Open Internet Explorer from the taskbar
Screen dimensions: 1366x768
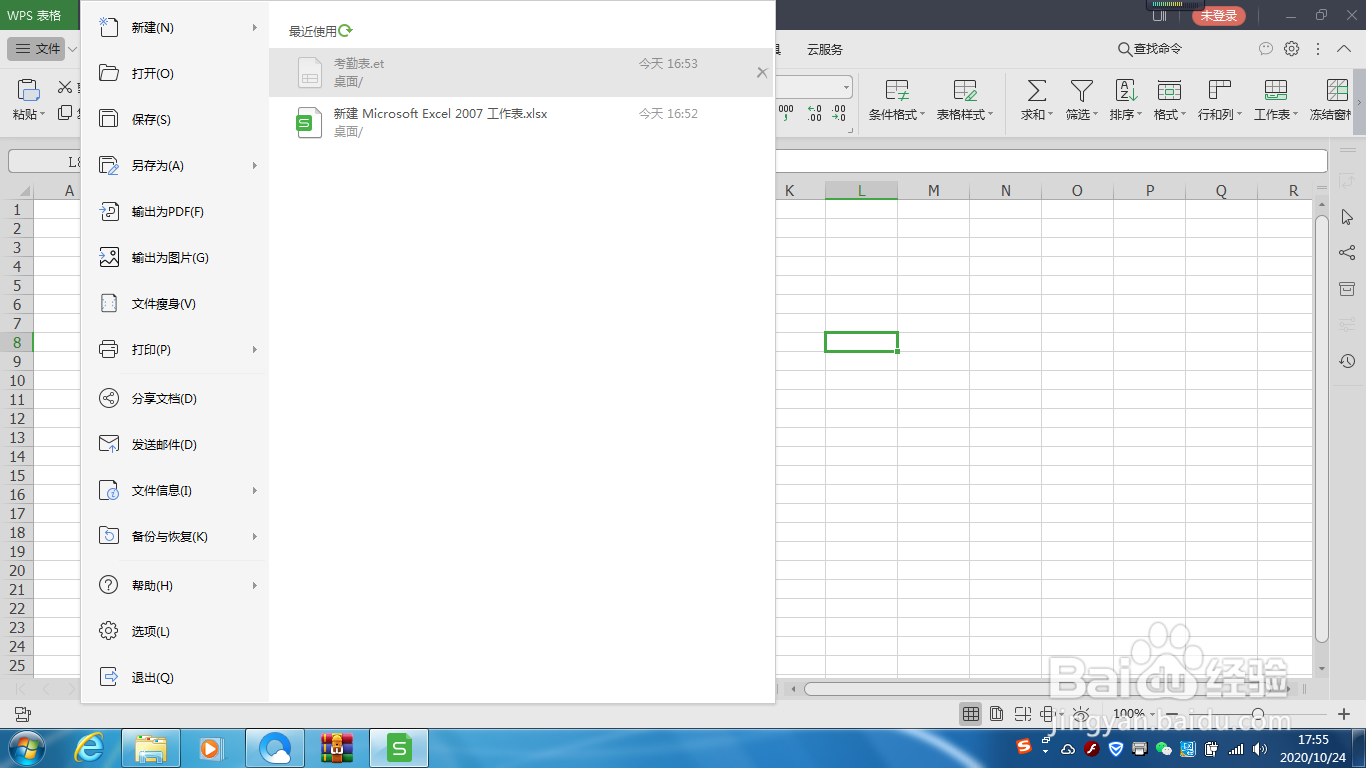[x=91, y=748]
